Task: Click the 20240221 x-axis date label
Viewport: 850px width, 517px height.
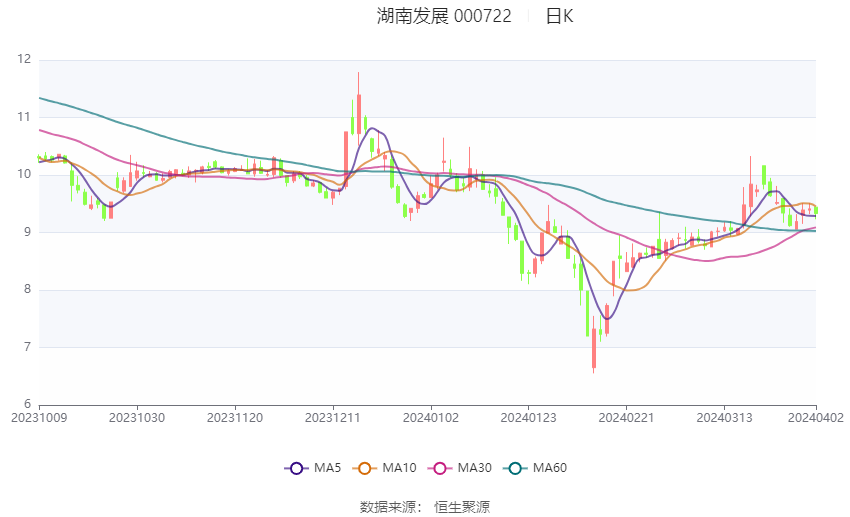Action: (626, 418)
